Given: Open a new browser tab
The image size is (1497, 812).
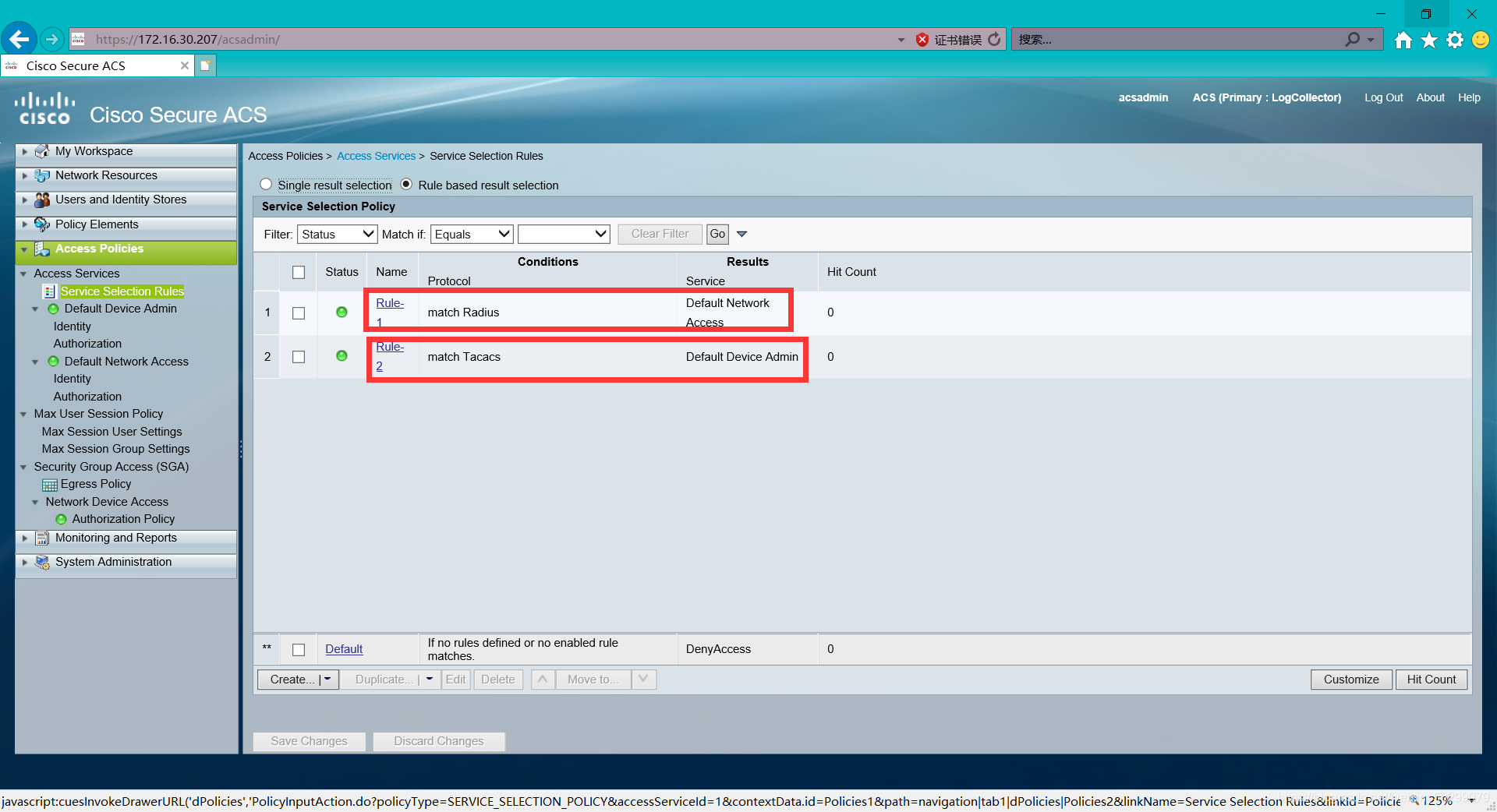Looking at the screenshot, I should coord(205,65).
